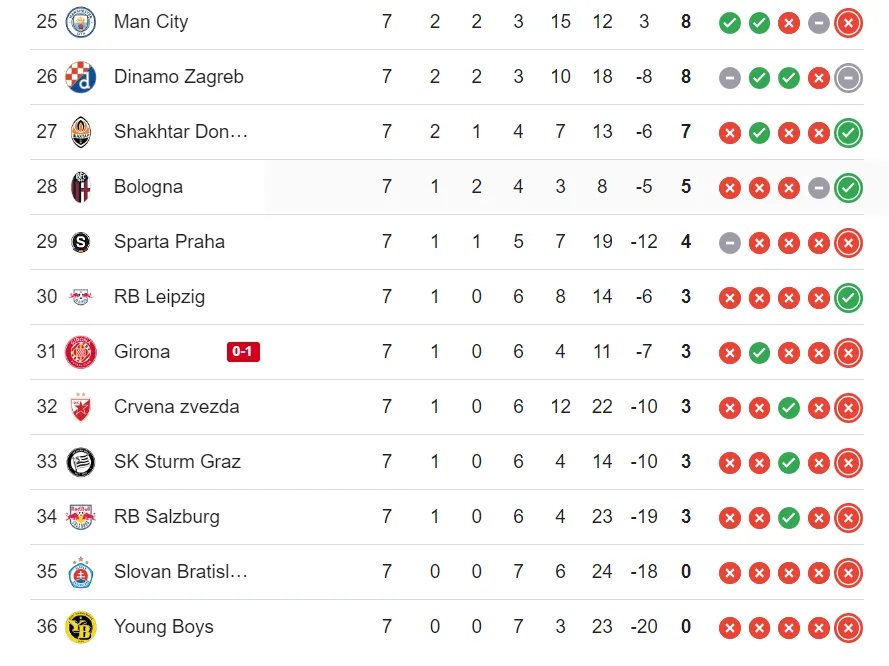Open the RB Salzburg team link
889x666 pixels.
point(167,517)
